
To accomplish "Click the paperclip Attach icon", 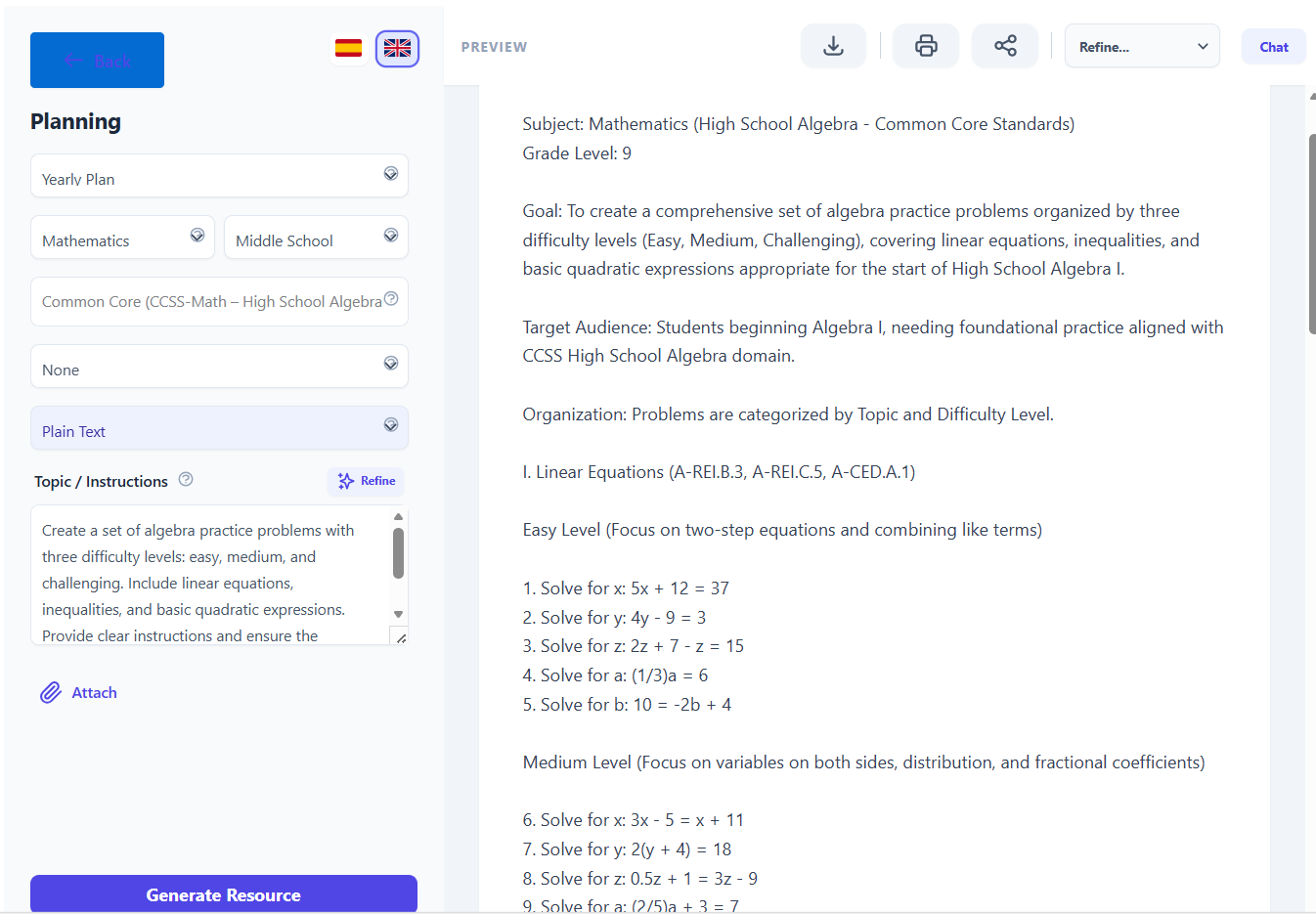I will click(x=51, y=693).
